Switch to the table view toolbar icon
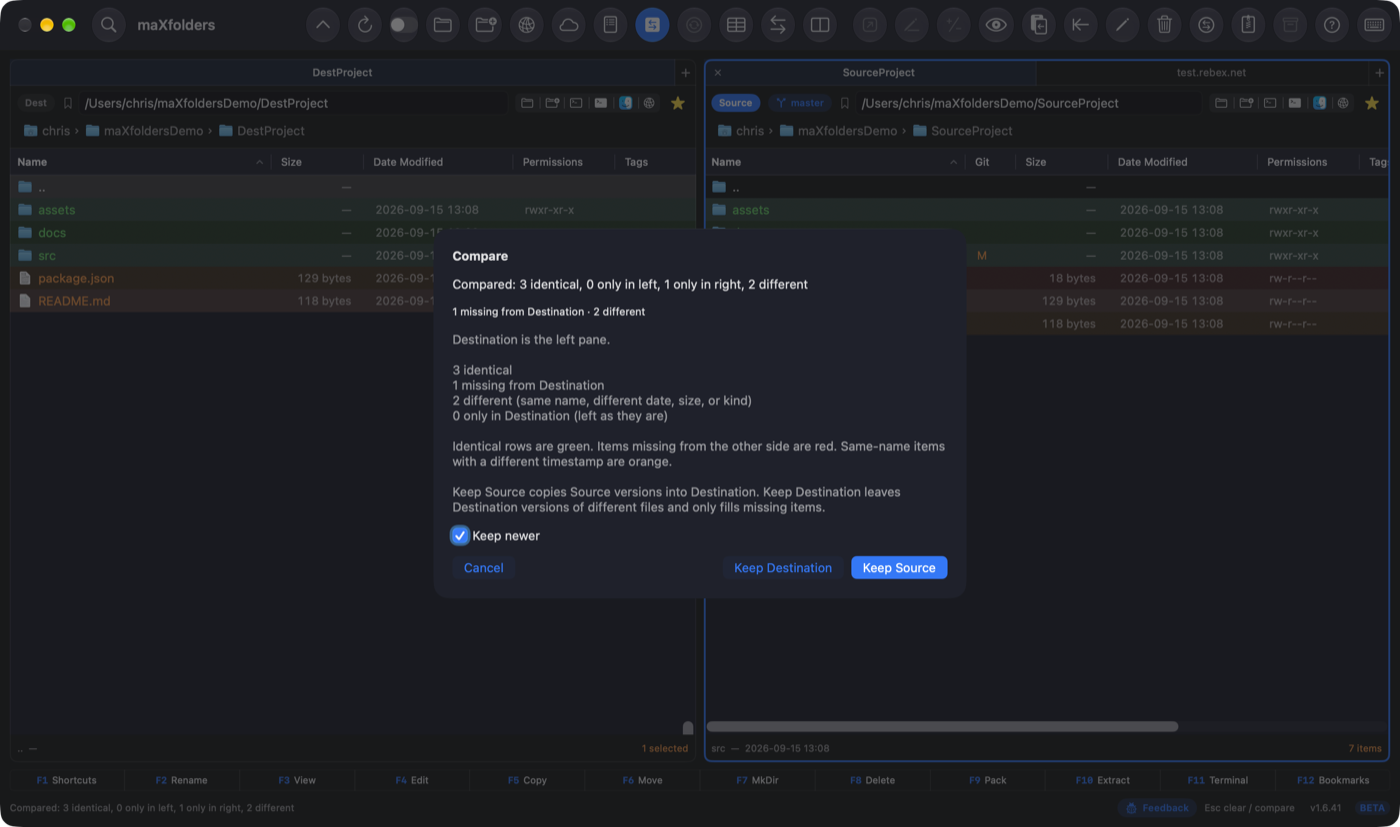This screenshot has width=1400, height=827. coord(737,25)
